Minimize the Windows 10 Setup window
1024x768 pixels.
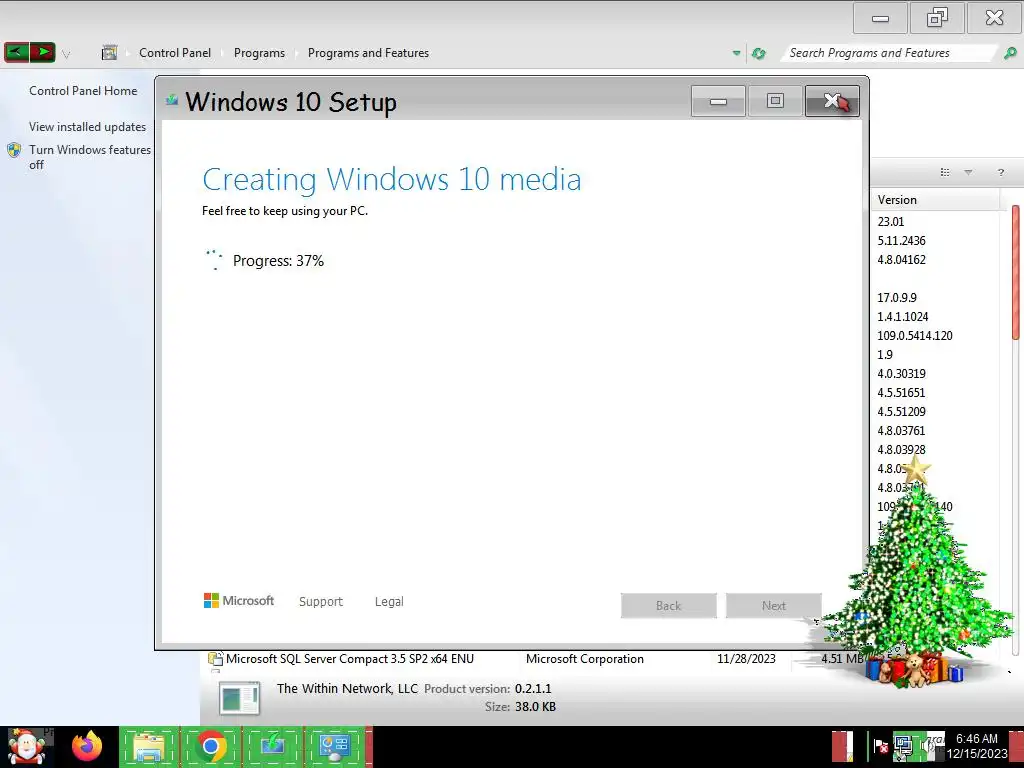coord(718,101)
